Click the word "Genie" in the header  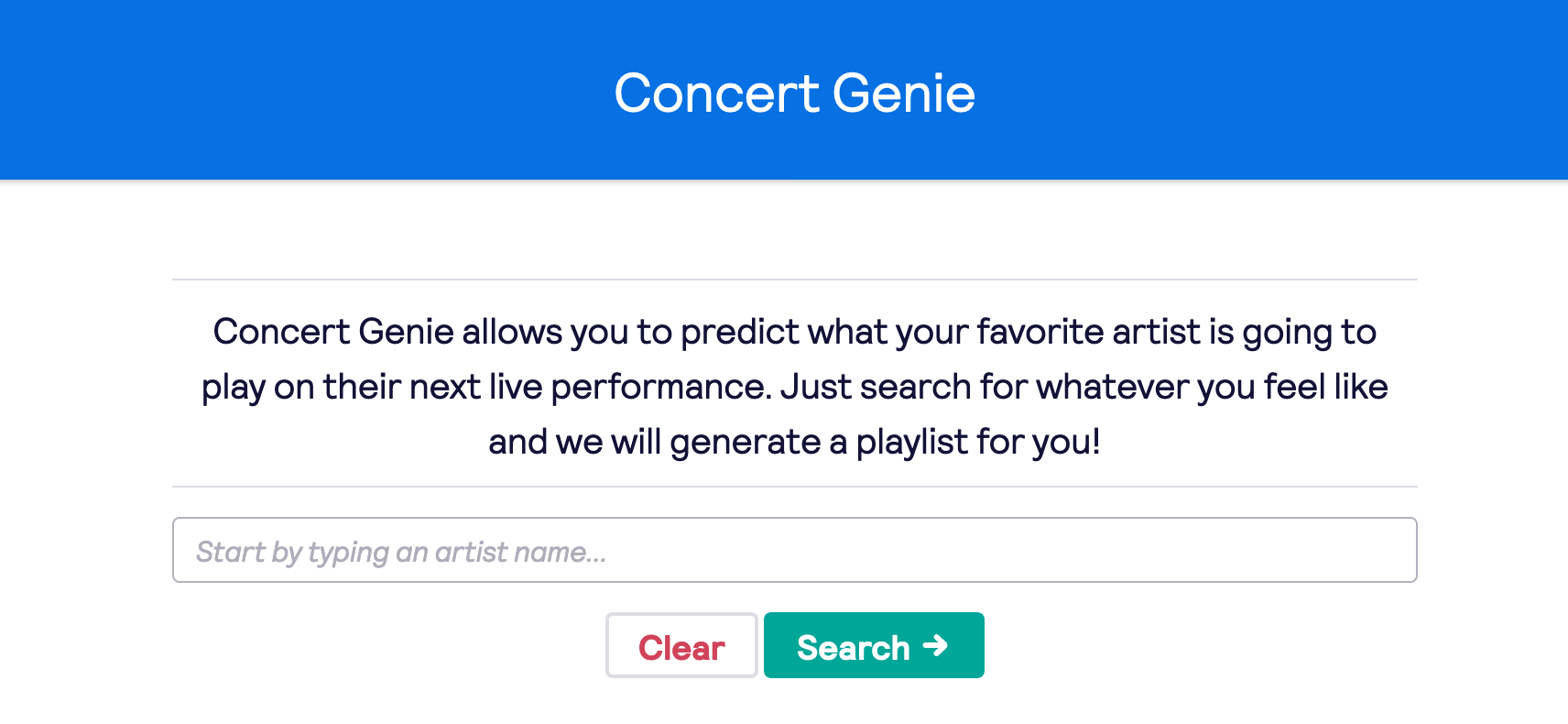click(x=904, y=93)
